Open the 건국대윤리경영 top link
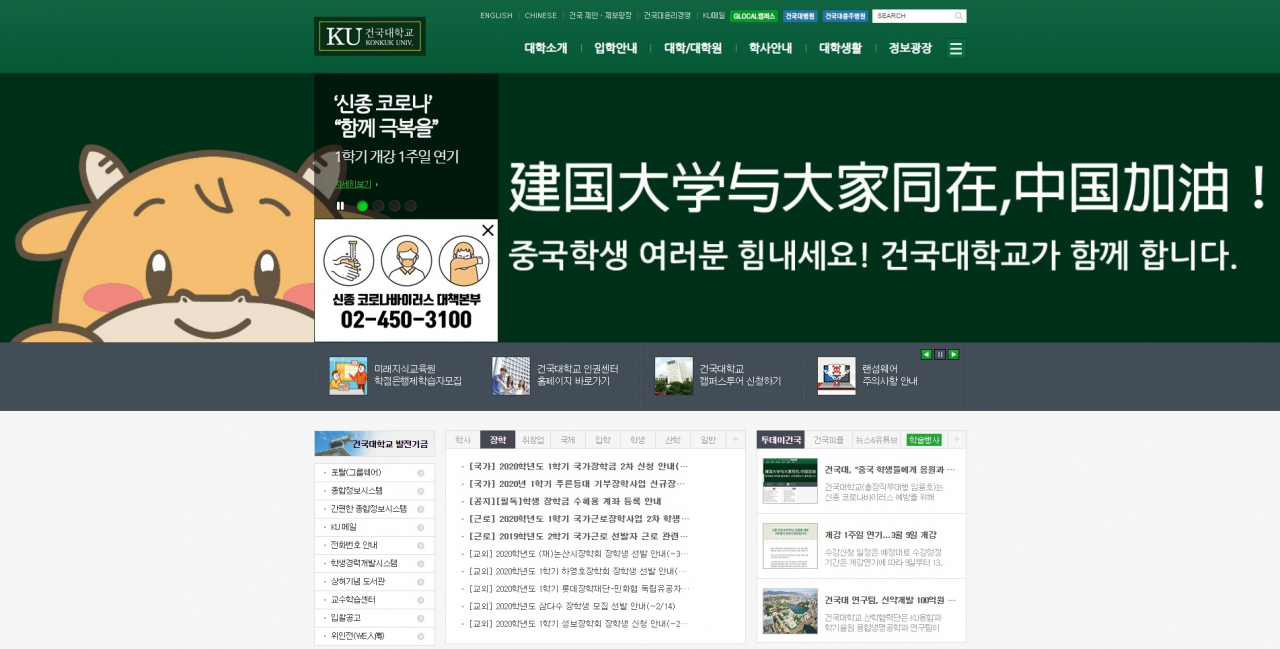Viewport: 1280px width, 649px height. point(667,16)
